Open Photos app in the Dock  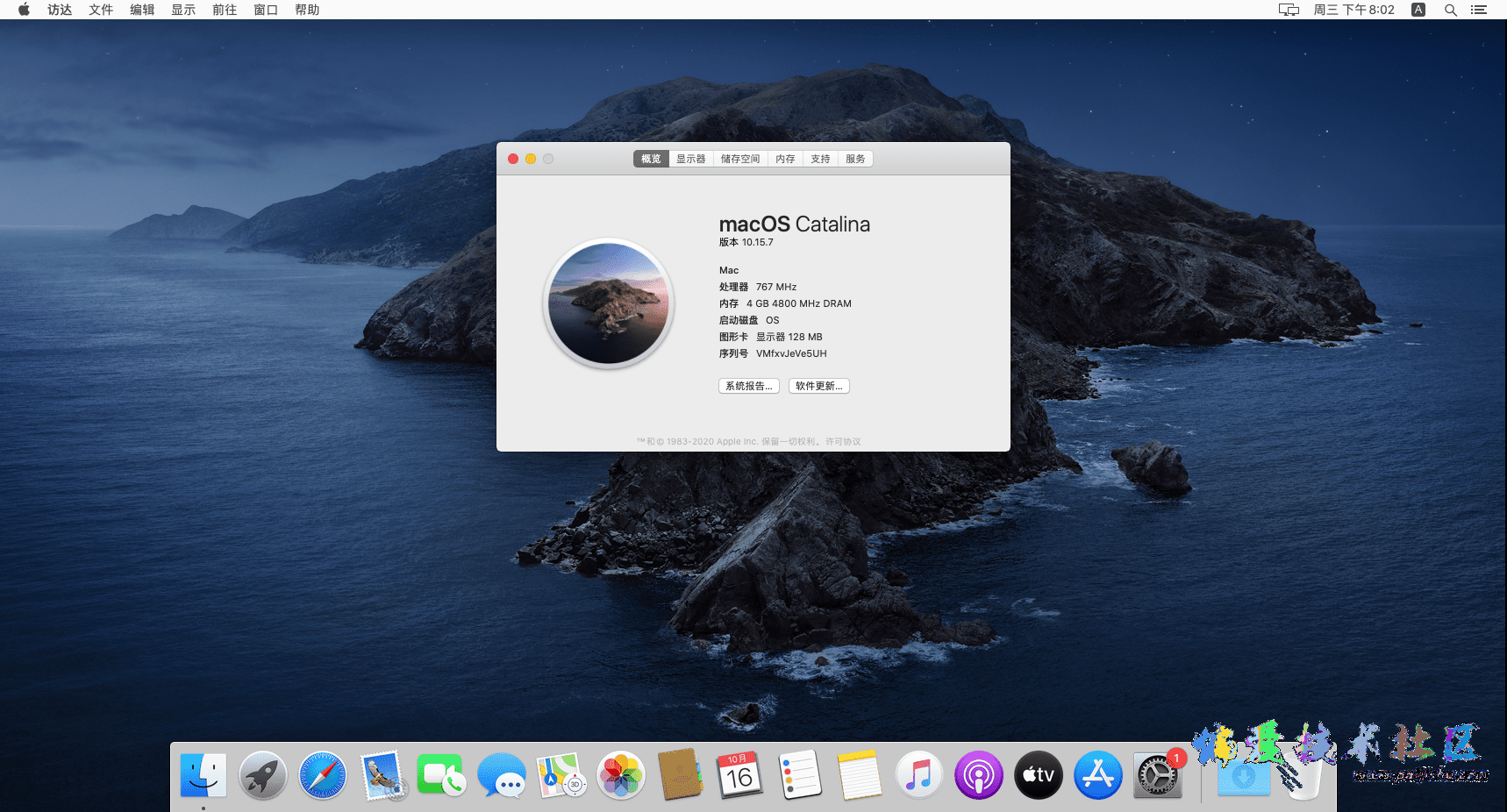pos(621,775)
